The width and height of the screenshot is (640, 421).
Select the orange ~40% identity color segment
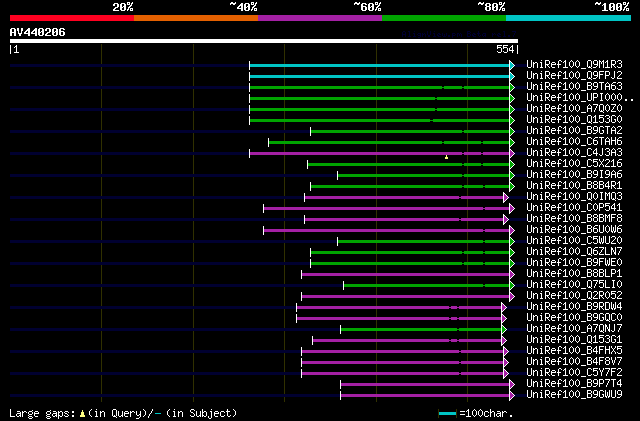[196, 18]
